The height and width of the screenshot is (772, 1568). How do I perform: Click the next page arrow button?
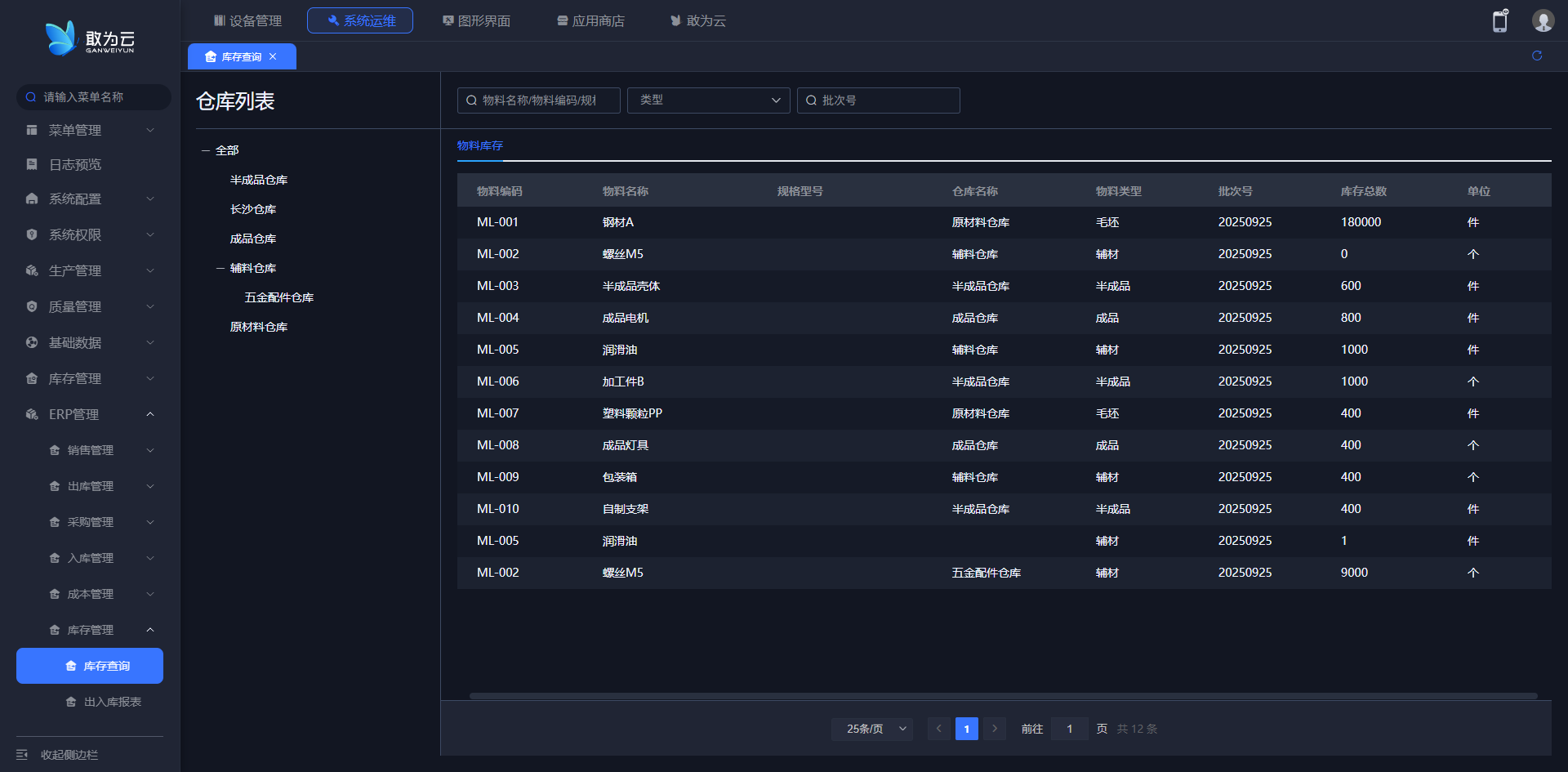pos(994,729)
